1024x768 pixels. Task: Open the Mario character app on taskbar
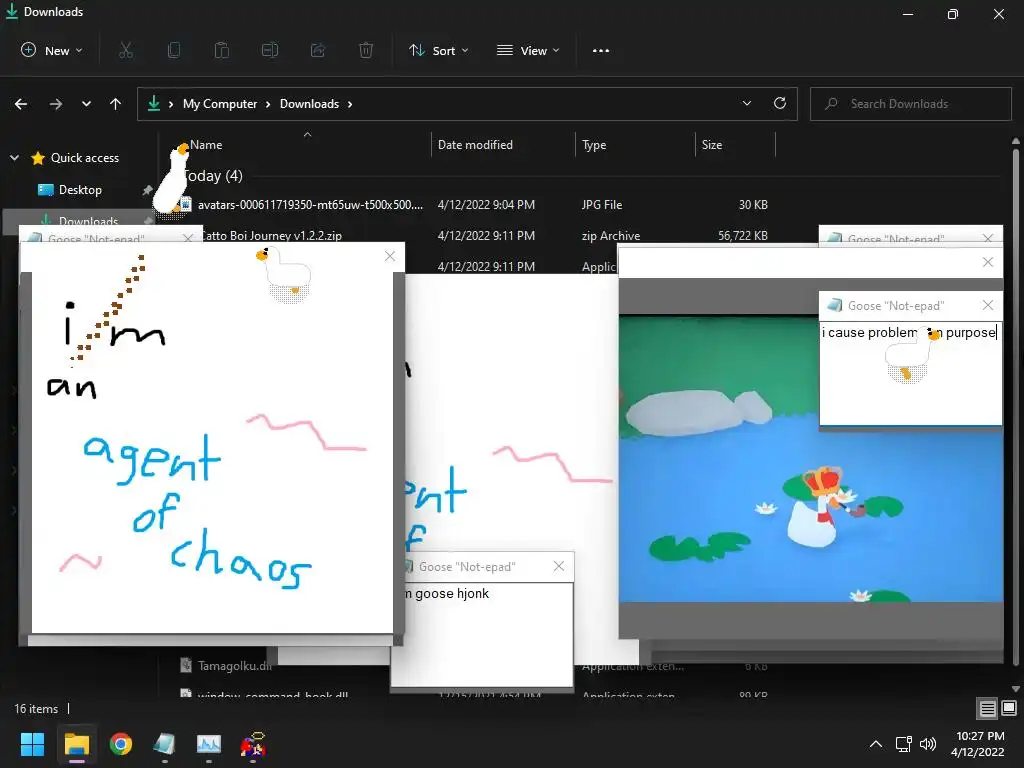click(x=253, y=744)
